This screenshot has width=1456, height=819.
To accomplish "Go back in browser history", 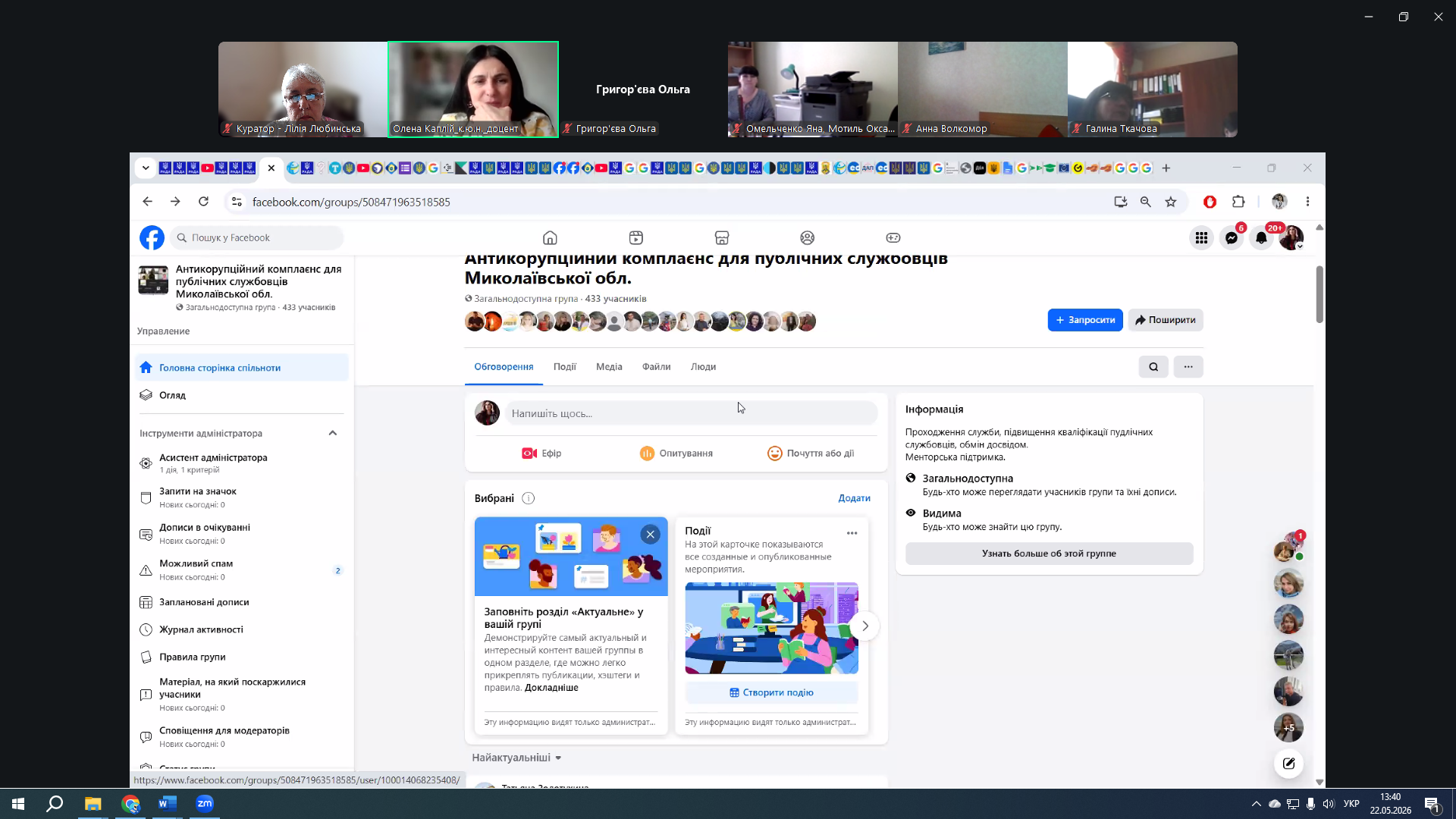I will pyautogui.click(x=147, y=202).
